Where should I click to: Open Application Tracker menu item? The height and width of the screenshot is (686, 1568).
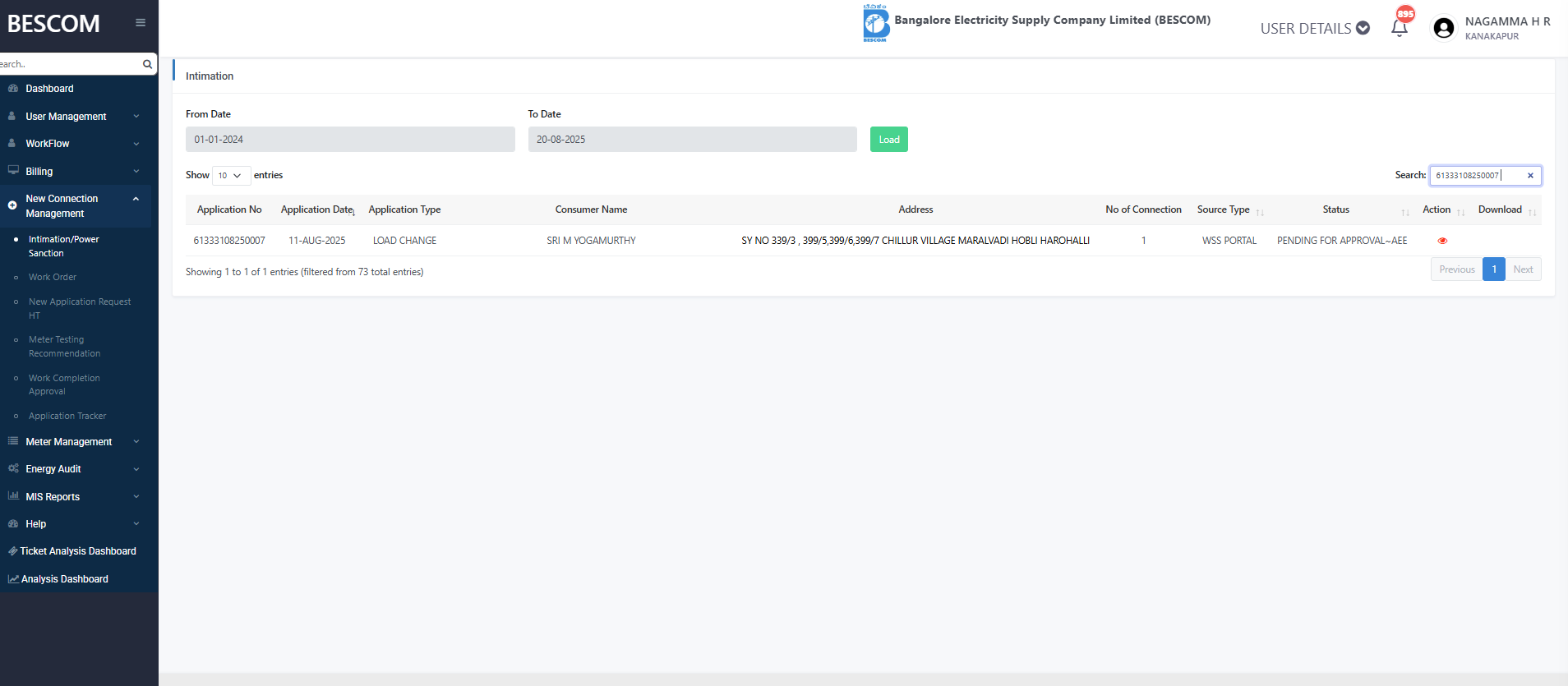click(x=67, y=417)
